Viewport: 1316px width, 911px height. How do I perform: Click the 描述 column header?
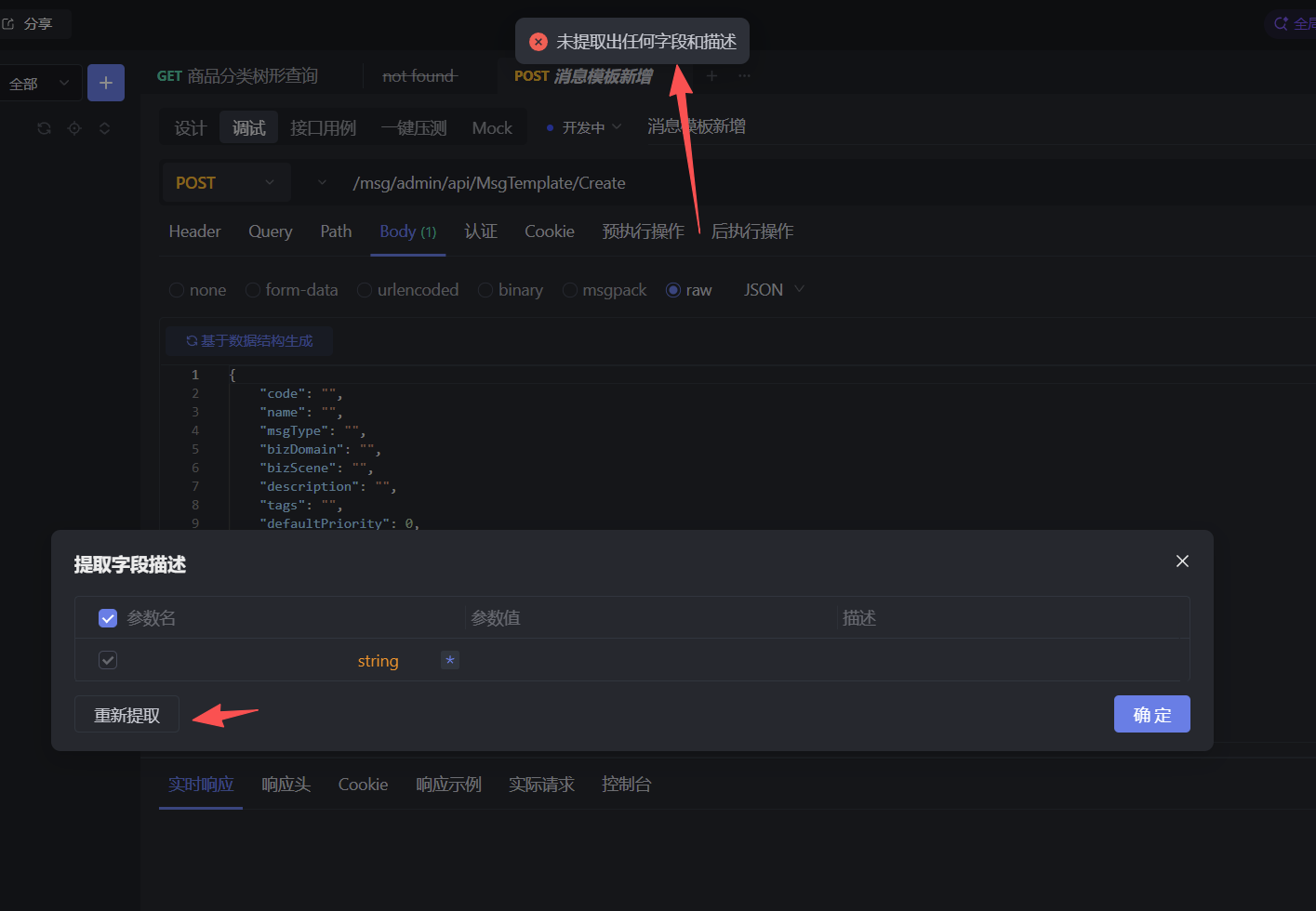(x=859, y=618)
